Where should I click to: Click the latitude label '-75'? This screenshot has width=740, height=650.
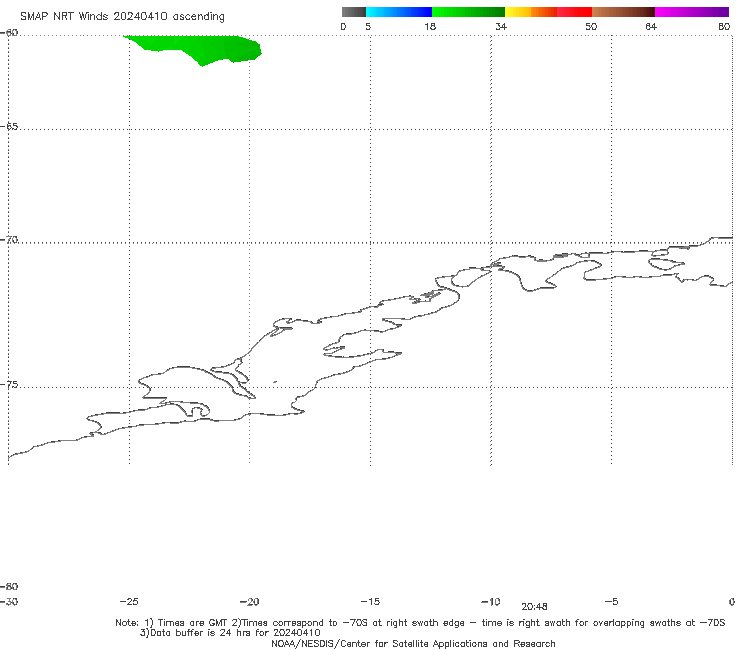[9, 384]
